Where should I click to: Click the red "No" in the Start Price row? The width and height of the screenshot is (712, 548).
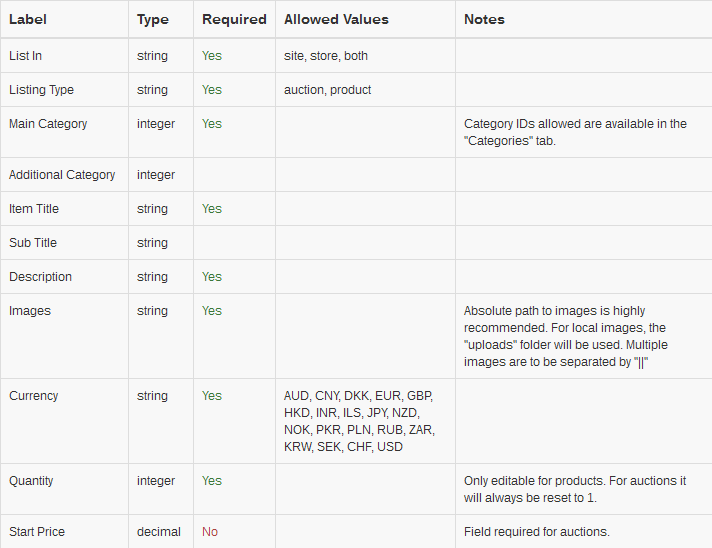coord(210,532)
